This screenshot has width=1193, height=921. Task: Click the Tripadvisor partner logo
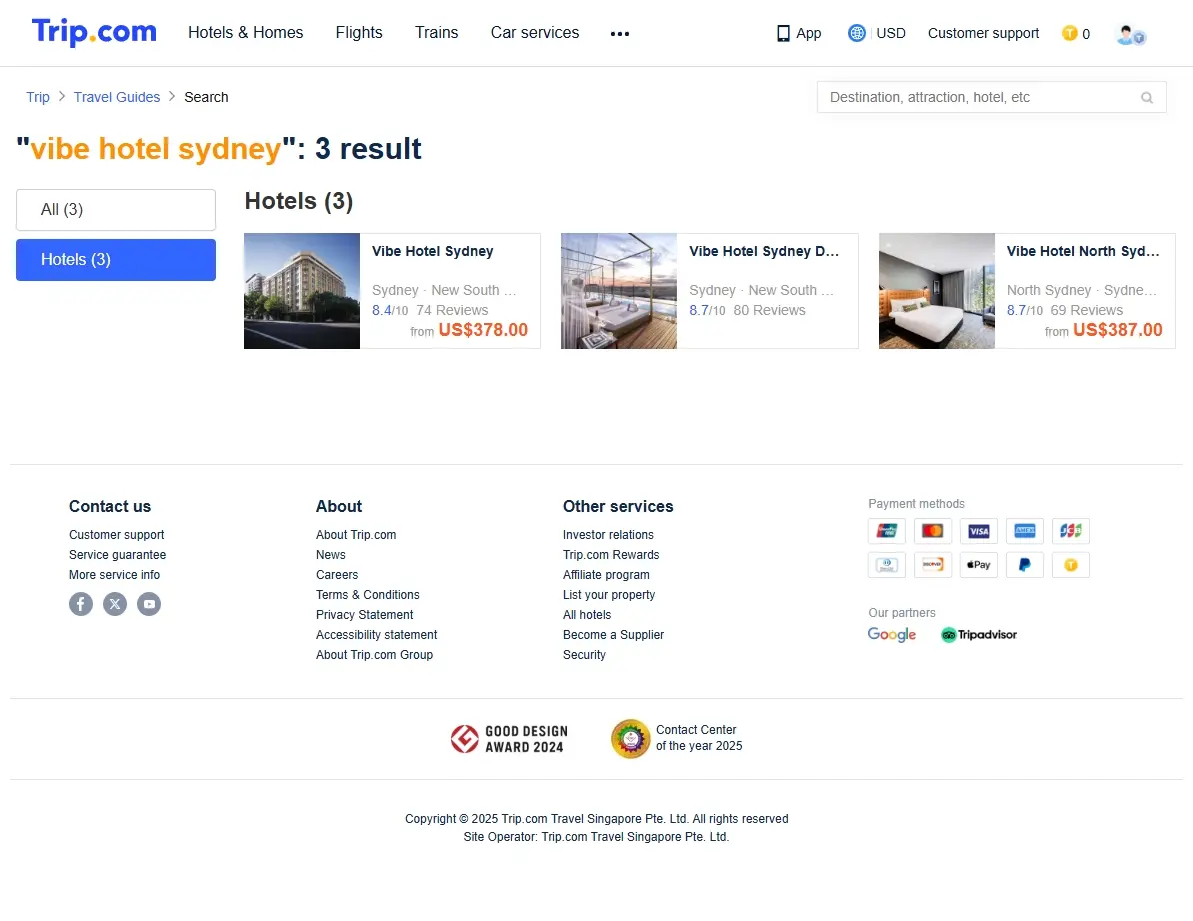pos(978,634)
